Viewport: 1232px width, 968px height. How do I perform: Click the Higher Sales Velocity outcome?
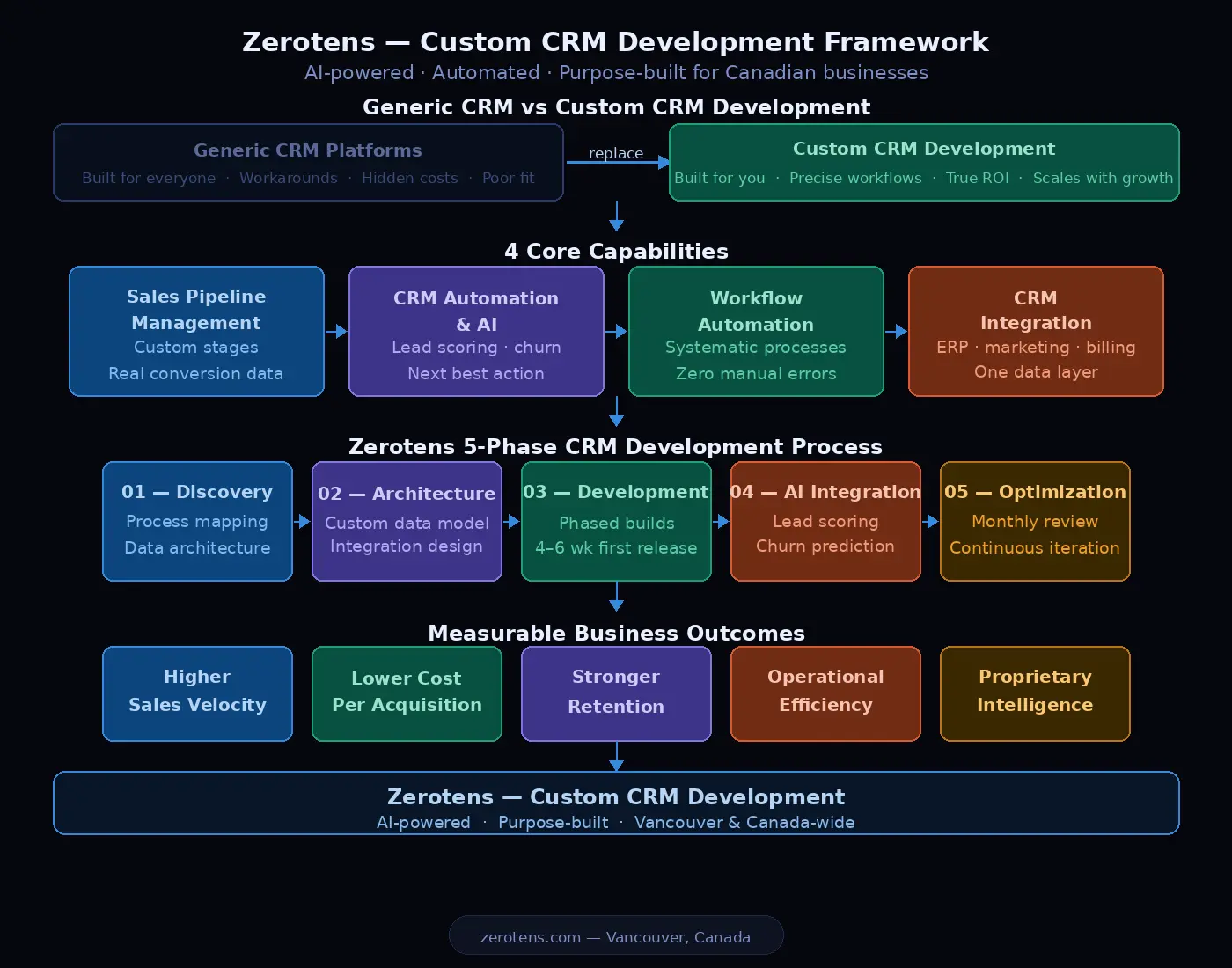(197, 693)
